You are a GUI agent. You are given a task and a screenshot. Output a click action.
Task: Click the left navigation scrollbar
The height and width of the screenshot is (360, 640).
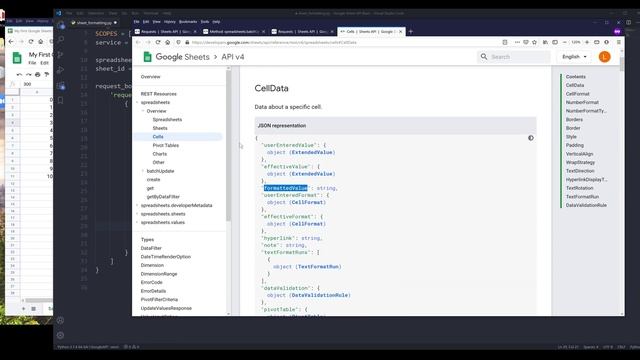[x=229, y=145]
